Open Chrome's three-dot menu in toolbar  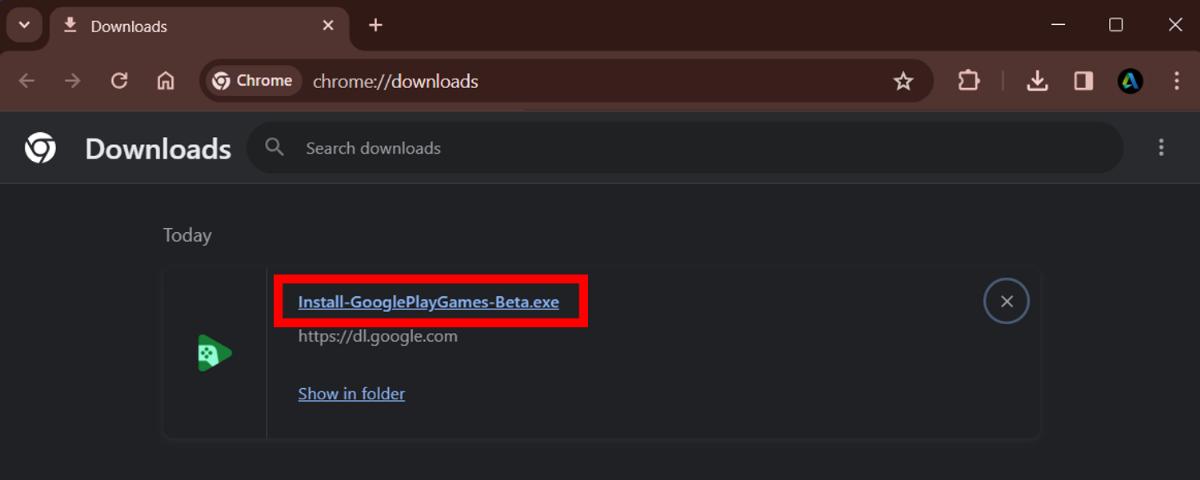click(x=1175, y=81)
